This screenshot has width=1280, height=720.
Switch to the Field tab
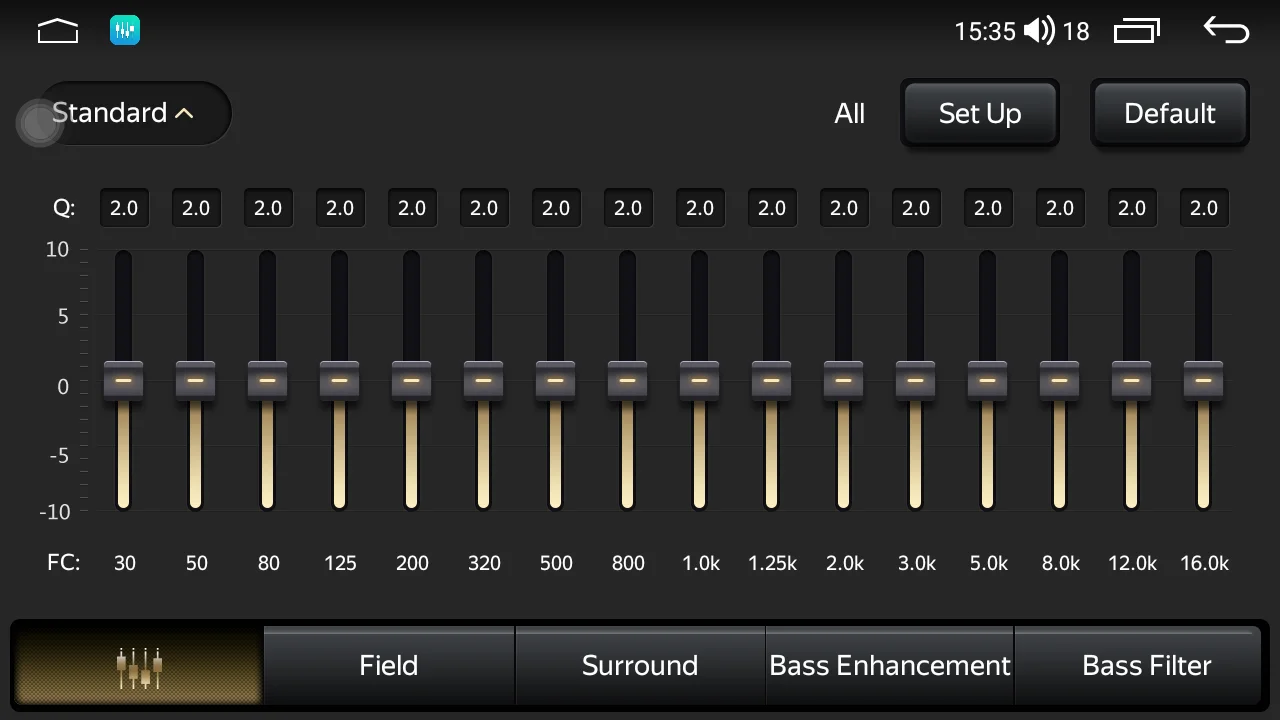pos(389,666)
